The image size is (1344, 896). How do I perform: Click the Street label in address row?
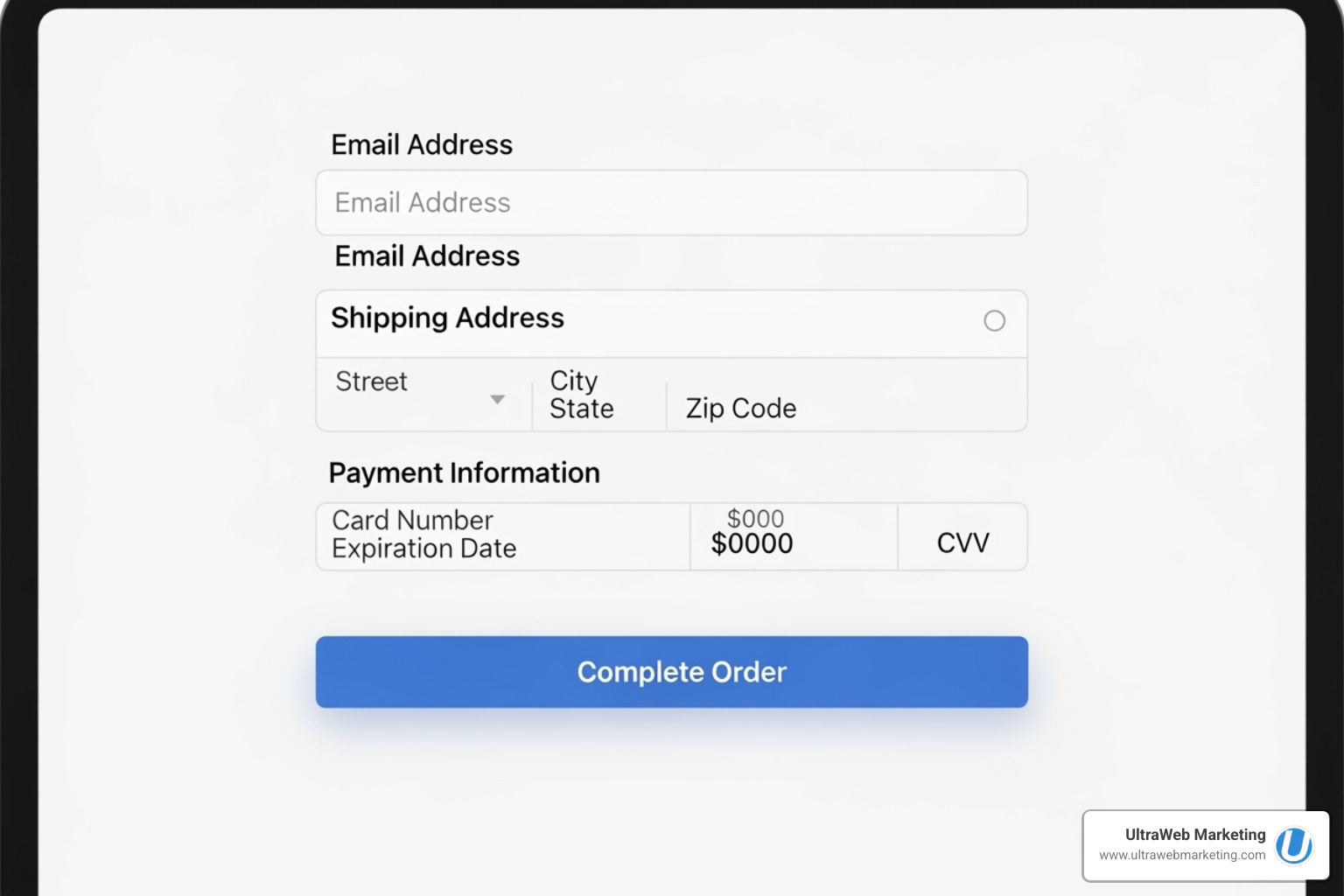371,381
